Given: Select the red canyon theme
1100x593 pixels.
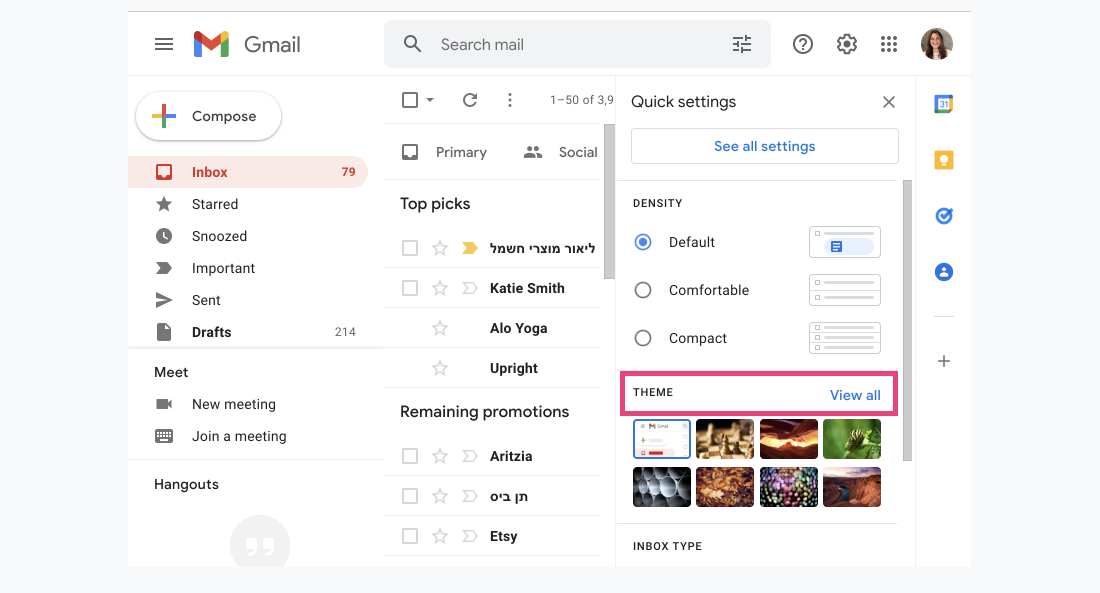Looking at the screenshot, I should [x=789, y=439].
